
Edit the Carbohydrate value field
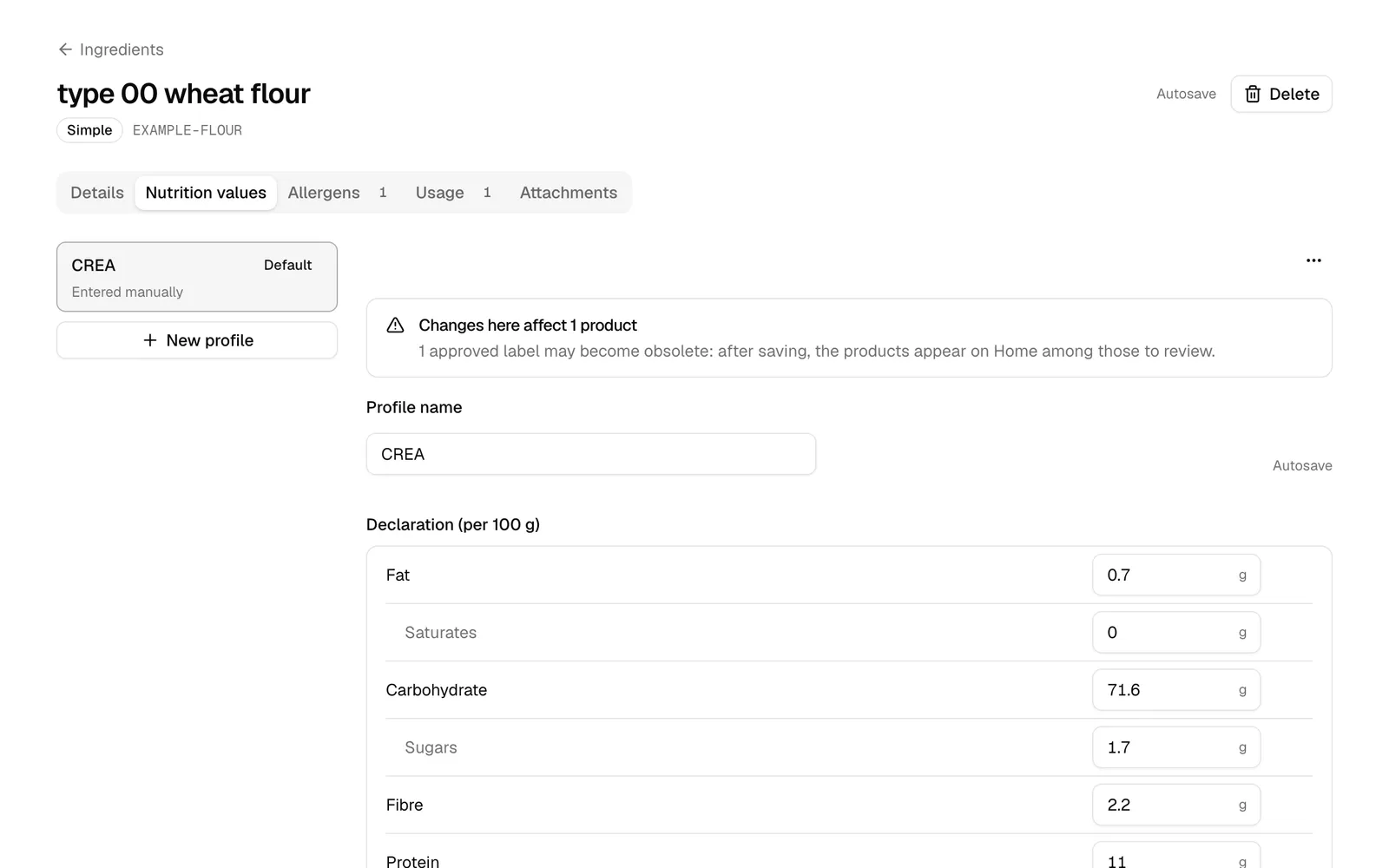click(x=1176, y=690)
